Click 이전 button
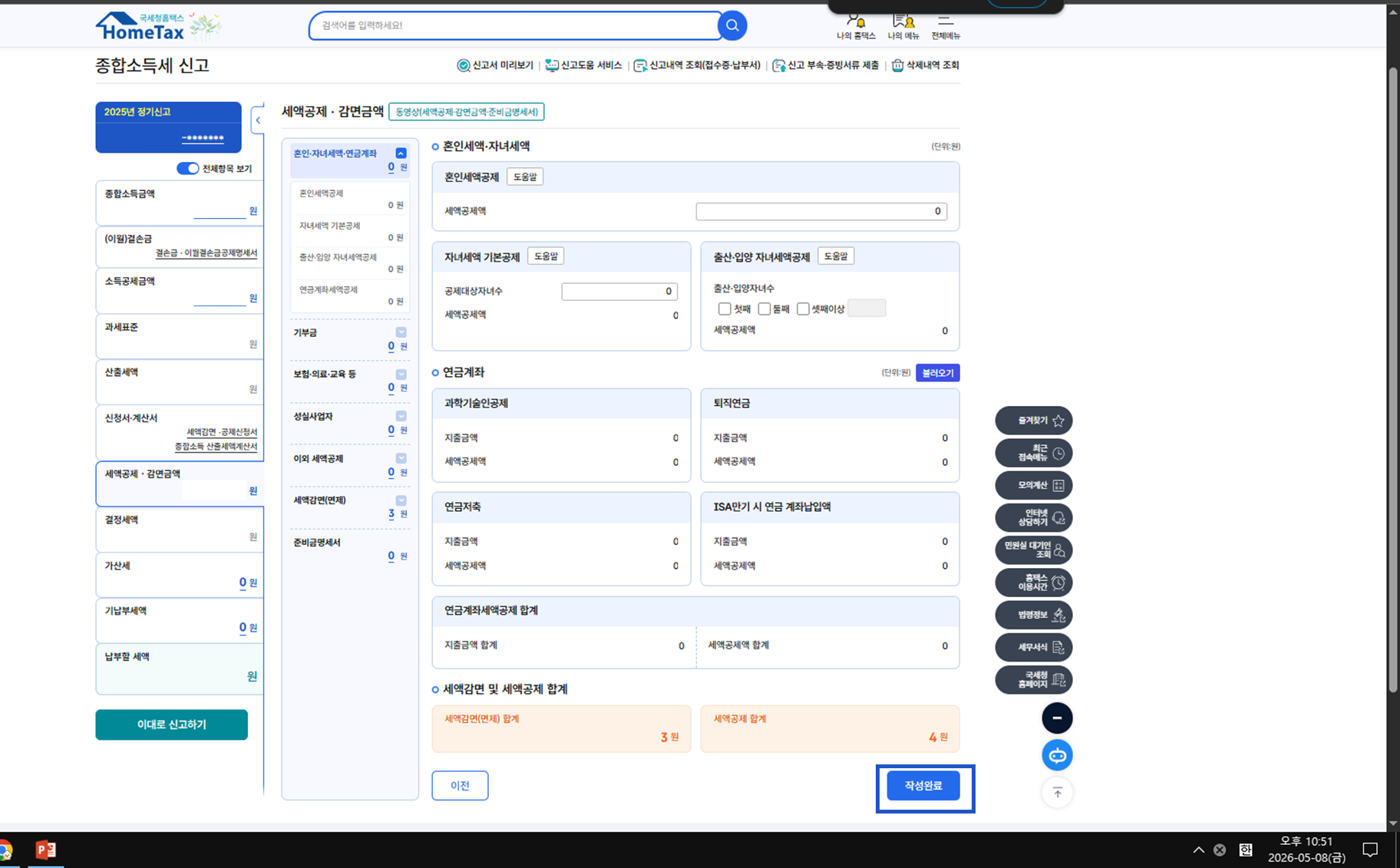Viewport: 1400px width, 868px height. pyautogui.click(x=460, y=786)
